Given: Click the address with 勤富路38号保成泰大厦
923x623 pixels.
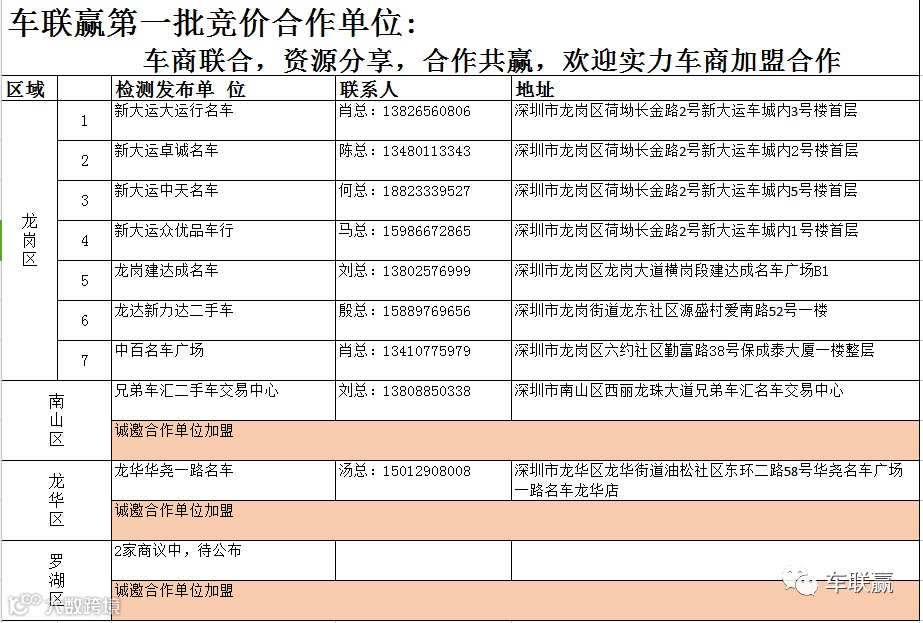Looking at the screenshot, I should (715, 360).
